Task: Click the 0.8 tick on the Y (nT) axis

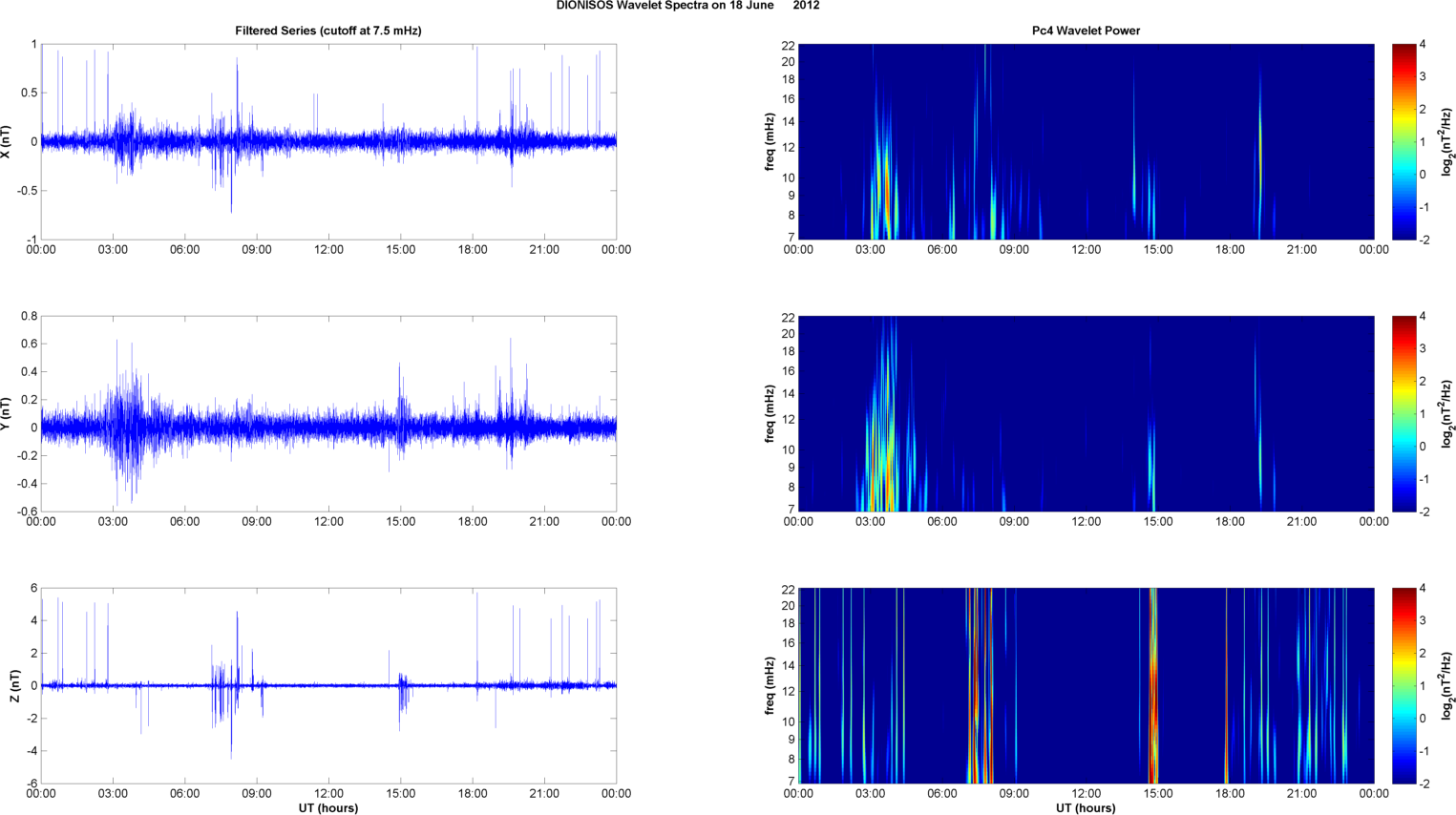Action: [30, 316]
